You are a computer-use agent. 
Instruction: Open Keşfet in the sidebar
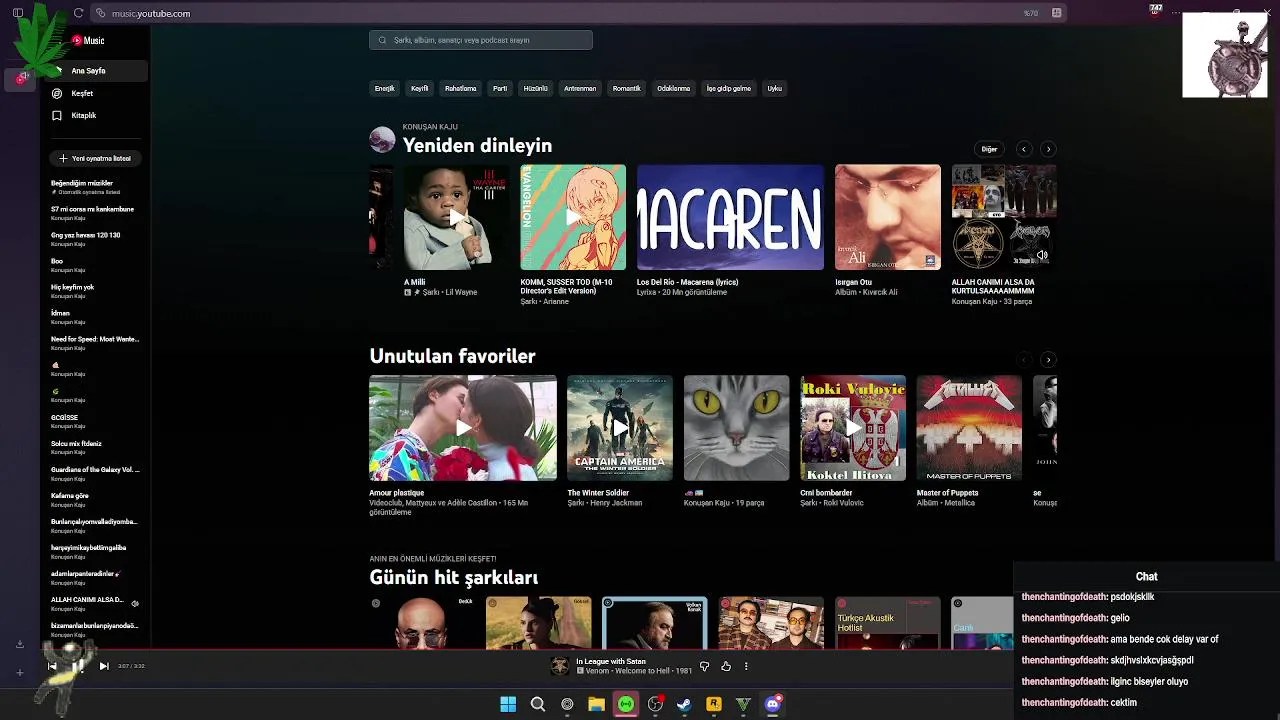[97, 93]
